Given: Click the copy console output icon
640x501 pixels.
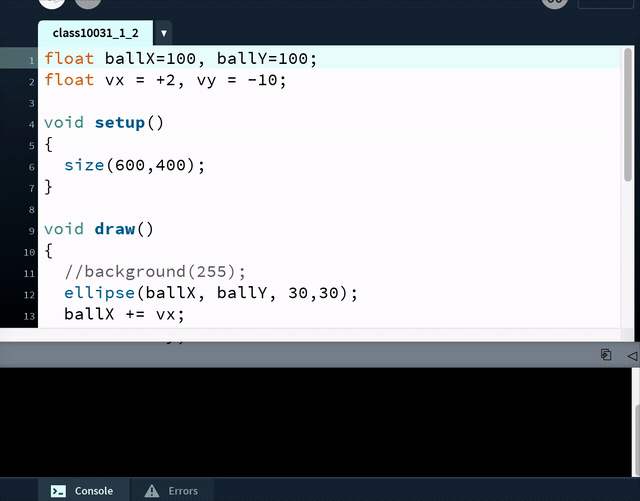Looking at the screenshot, I should (606, 355).
